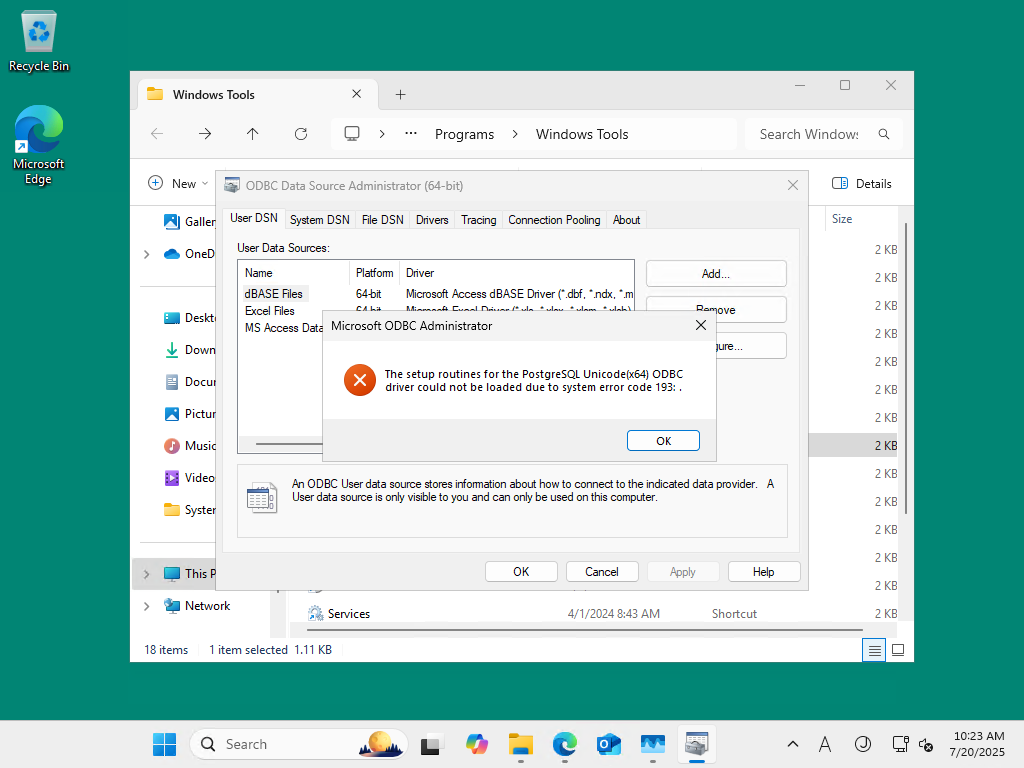Add a new explorer tab
The image size is (1024, 768).
[400, 95]
